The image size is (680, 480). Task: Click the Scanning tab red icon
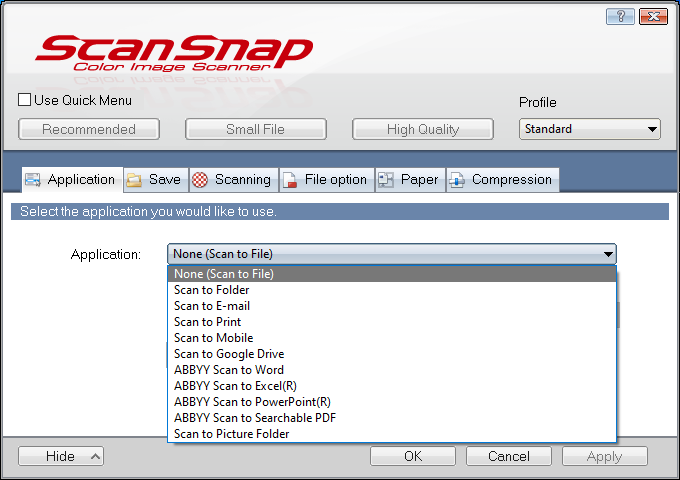(x=200, y=180)
